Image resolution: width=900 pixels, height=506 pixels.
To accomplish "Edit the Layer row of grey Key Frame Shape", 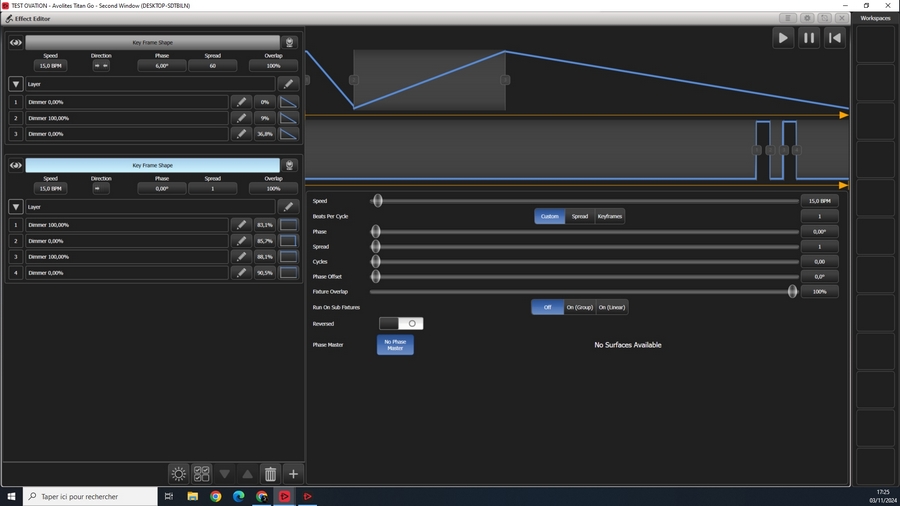I will (288, 84).
